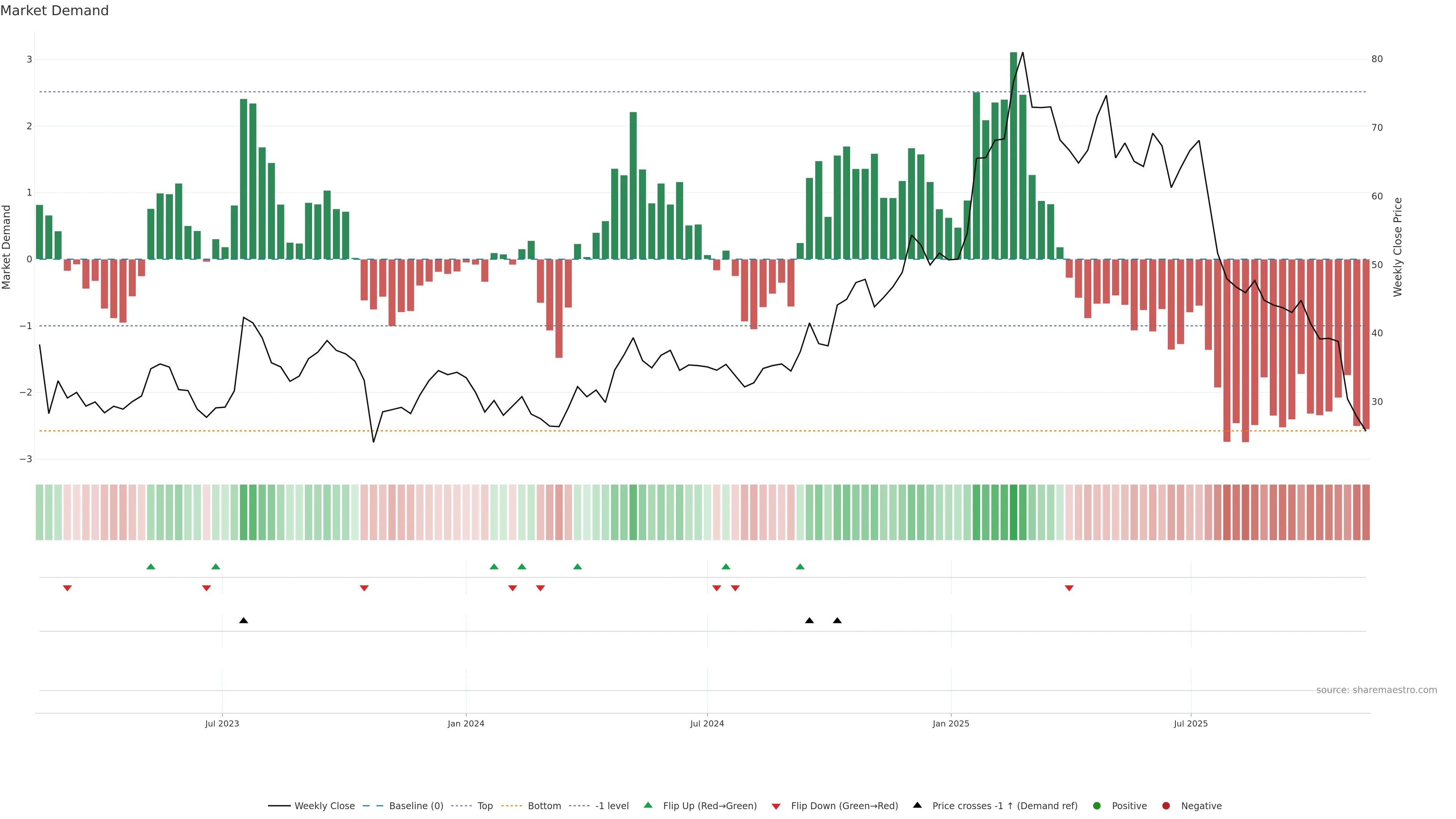
Task: Click leftmost red flip-down triangle marker
Action: [67, 588]
